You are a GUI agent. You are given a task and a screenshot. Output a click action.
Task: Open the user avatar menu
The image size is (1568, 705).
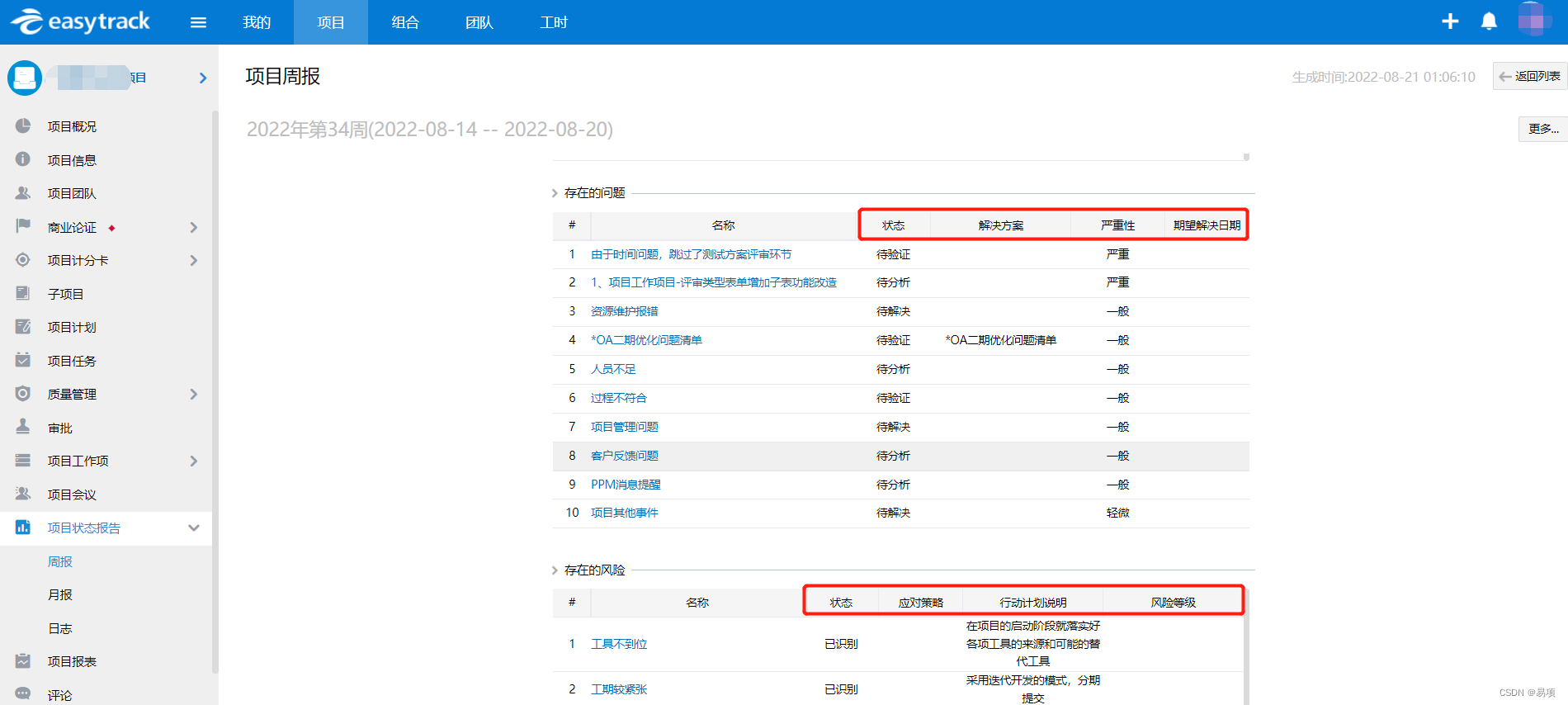1535,20
